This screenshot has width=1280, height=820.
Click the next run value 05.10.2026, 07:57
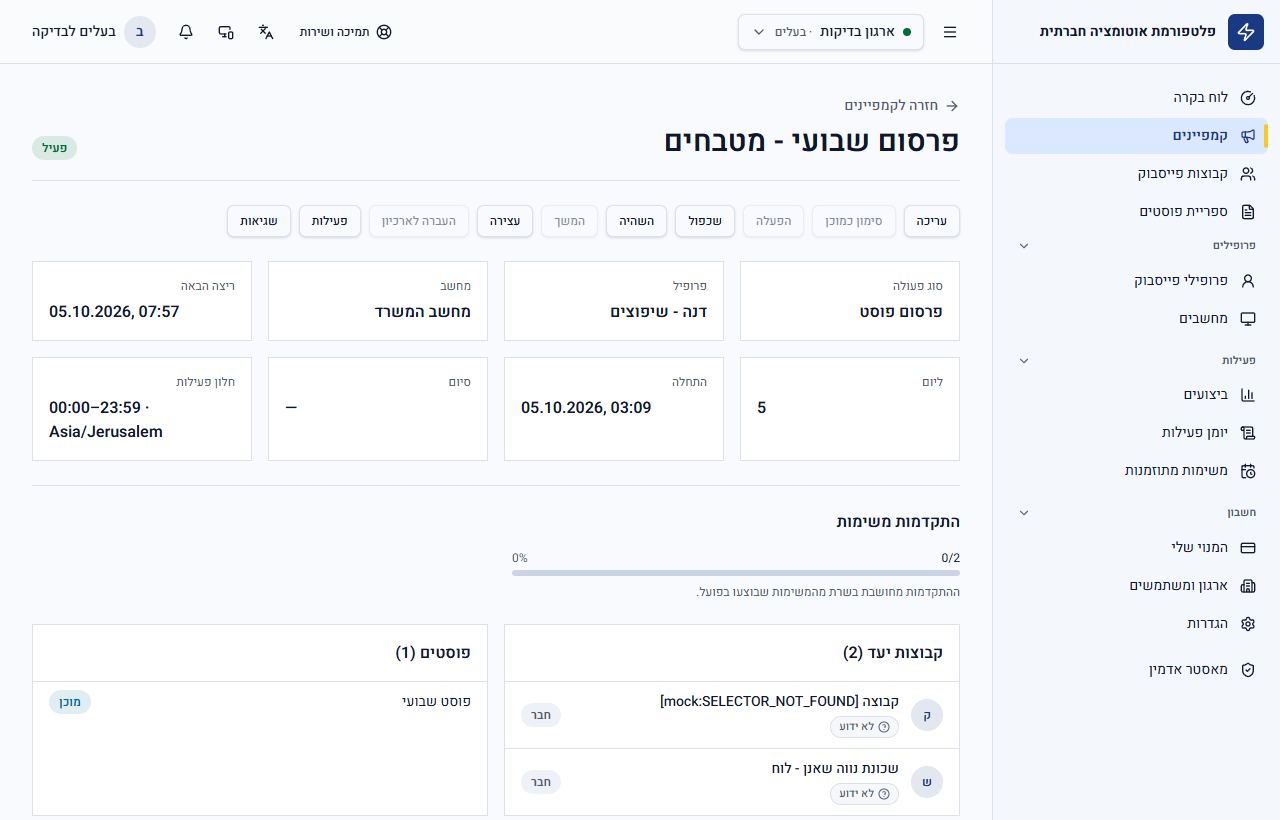coord(114,312)
